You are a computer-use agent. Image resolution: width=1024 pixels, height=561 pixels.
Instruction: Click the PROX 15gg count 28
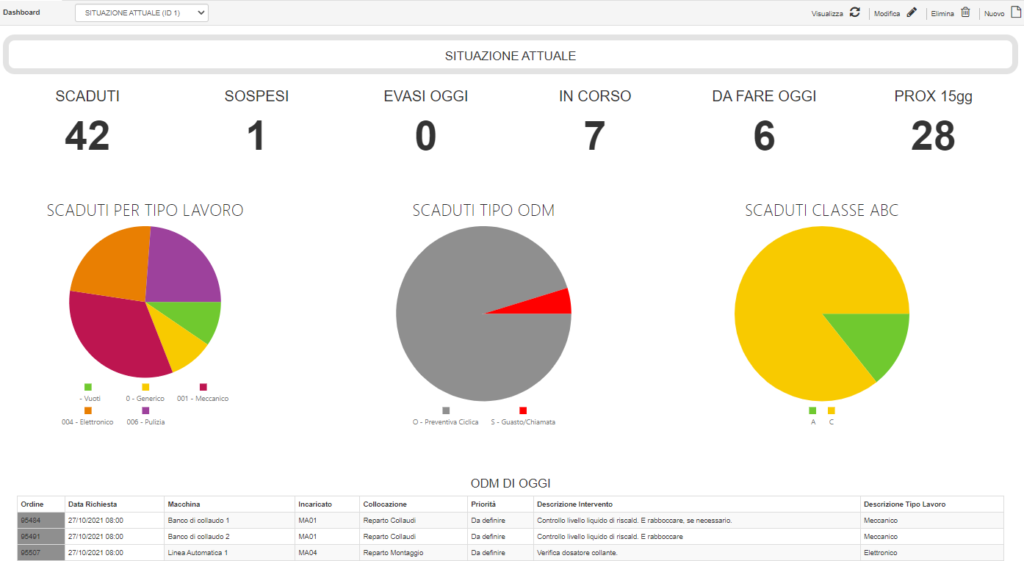[x=933, y=136]
